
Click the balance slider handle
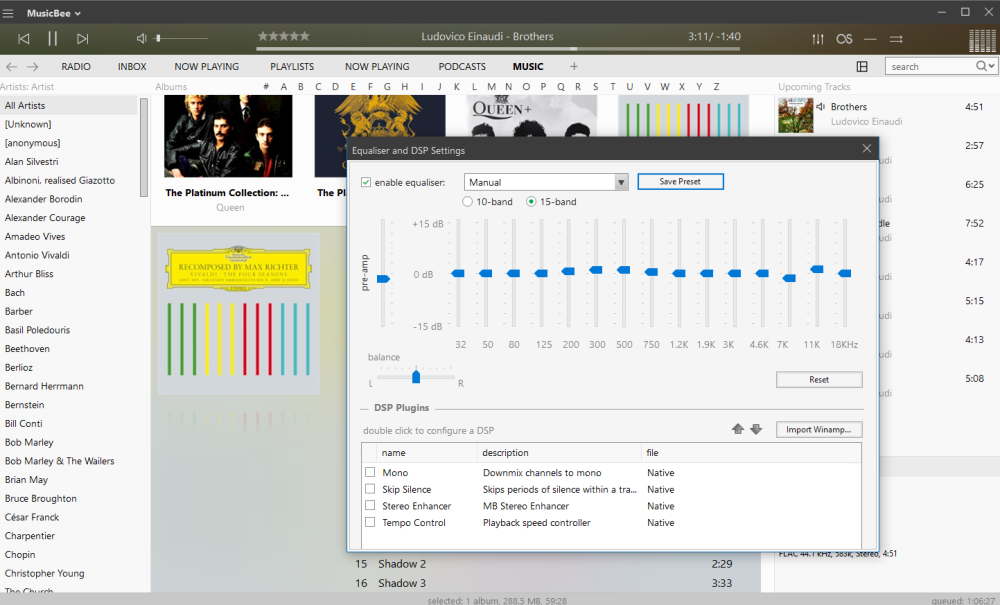point(416,377)
